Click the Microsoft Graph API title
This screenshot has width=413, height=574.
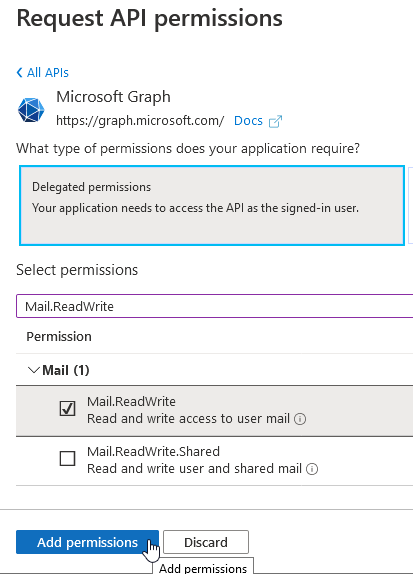[114, 97]
